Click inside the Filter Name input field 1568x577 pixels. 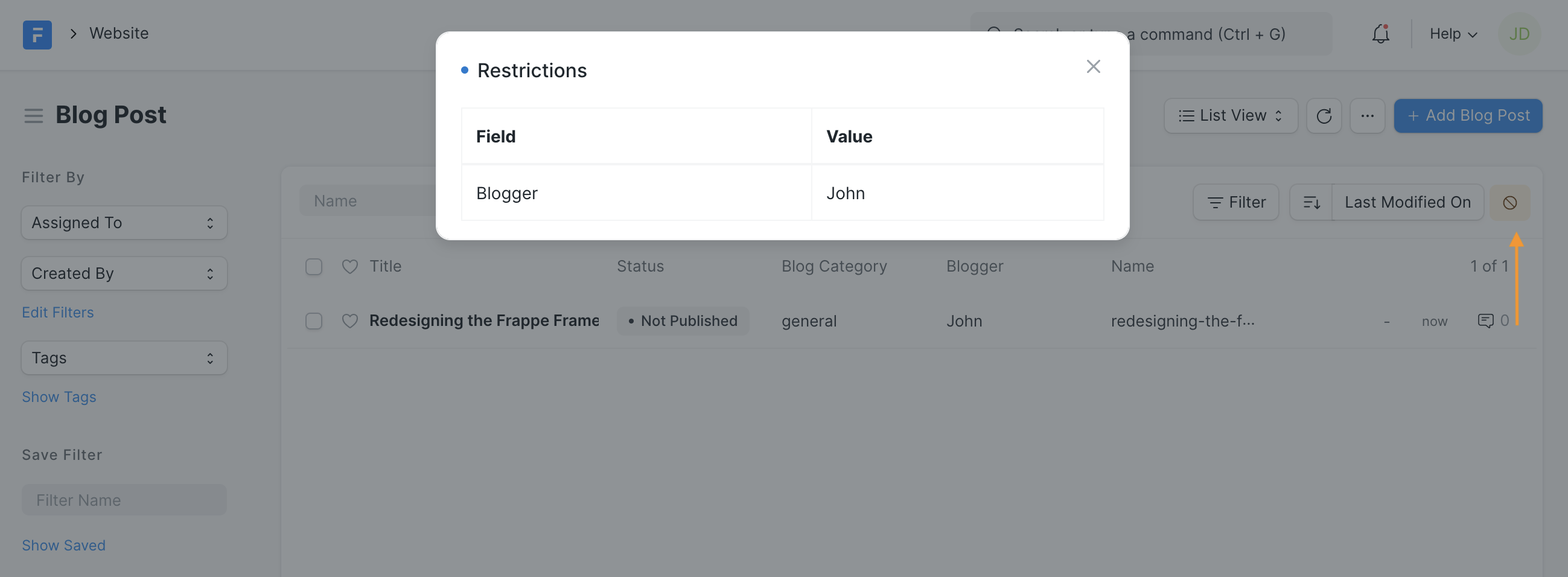click(x=124, y=500)
